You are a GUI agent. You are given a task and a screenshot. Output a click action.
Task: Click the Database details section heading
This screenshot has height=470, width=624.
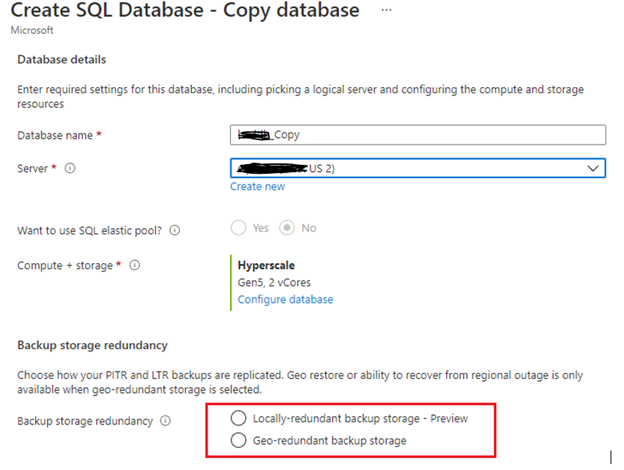pyautogui.click(x=62, y=60)
